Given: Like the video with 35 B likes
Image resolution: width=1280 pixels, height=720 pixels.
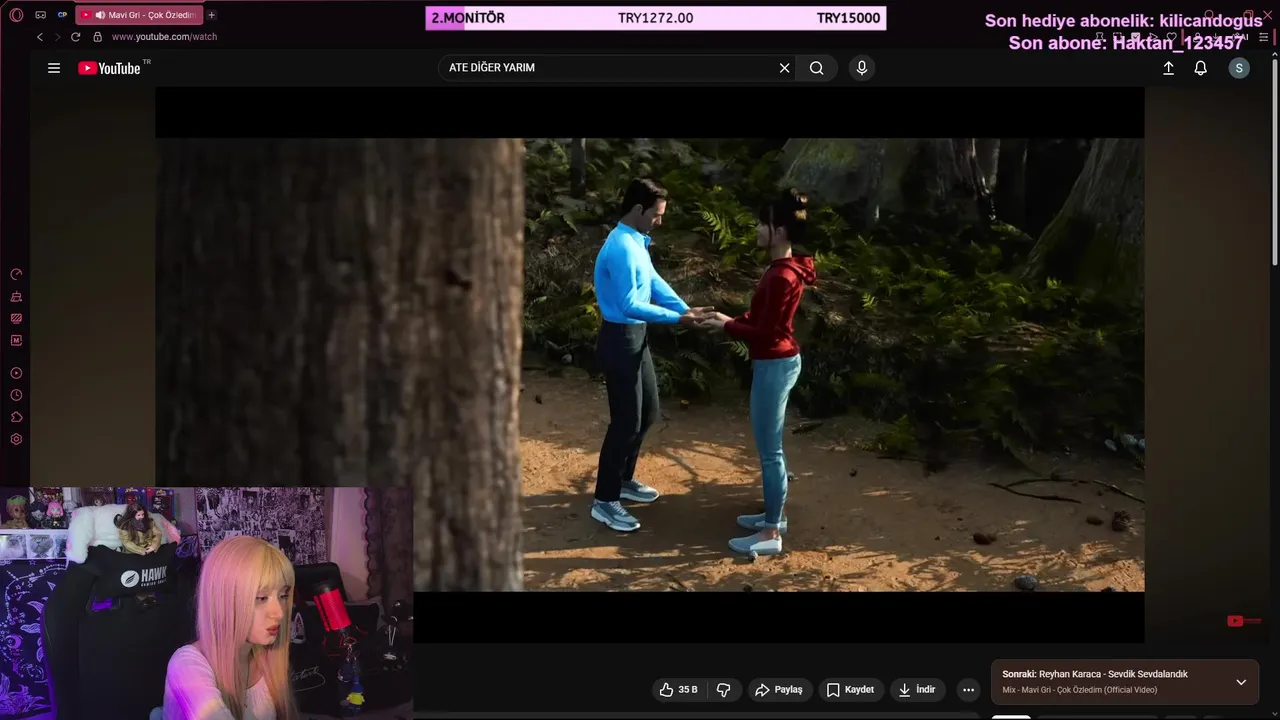Looking at the screenshot, I should point(679,690).
